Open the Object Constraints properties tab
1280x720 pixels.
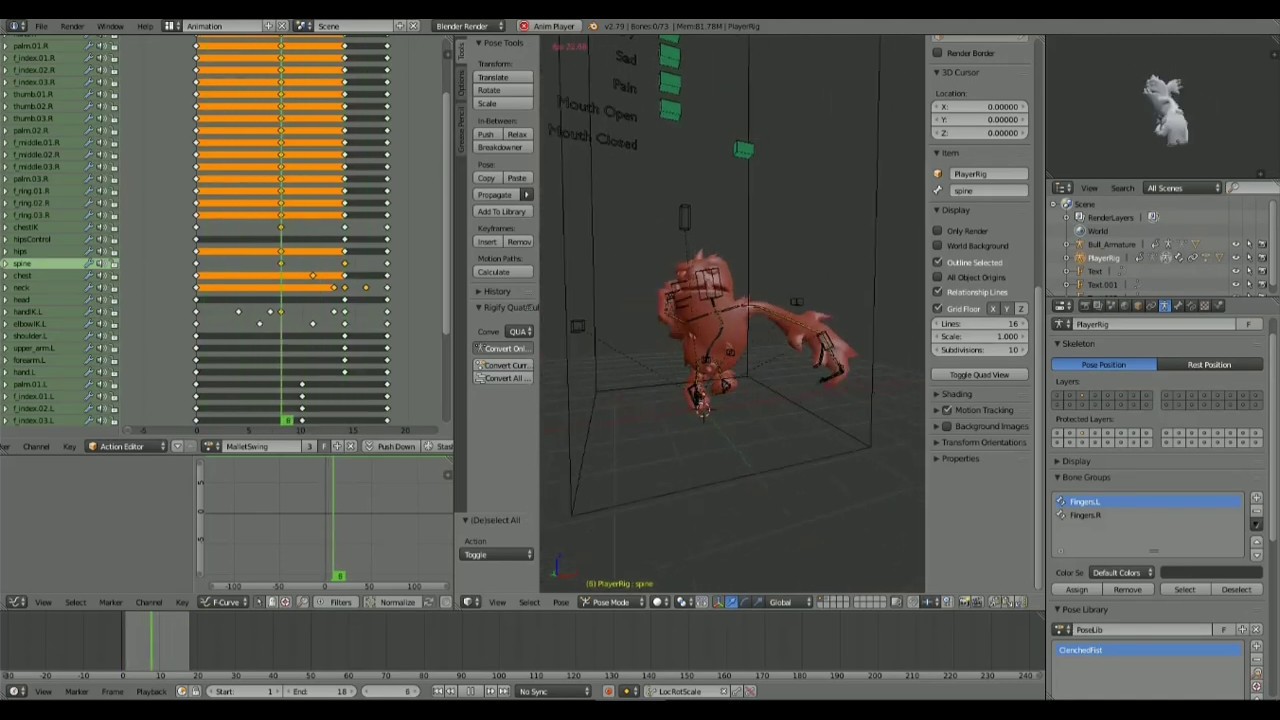coord(1151,305)
